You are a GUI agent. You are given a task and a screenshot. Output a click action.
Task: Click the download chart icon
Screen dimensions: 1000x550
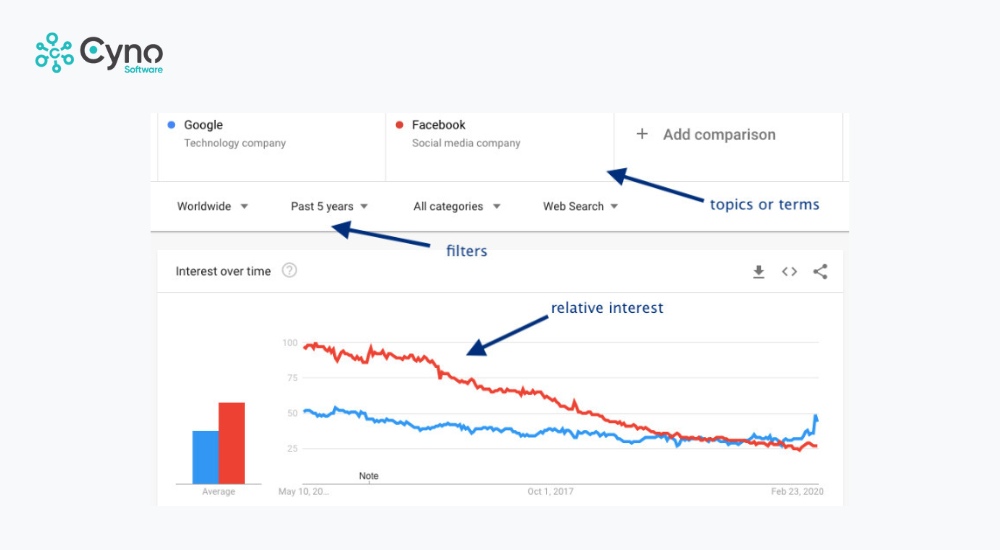[759, 271]
